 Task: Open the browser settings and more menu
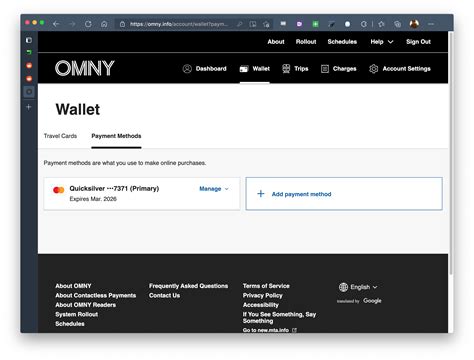click(x=431, y=24)
